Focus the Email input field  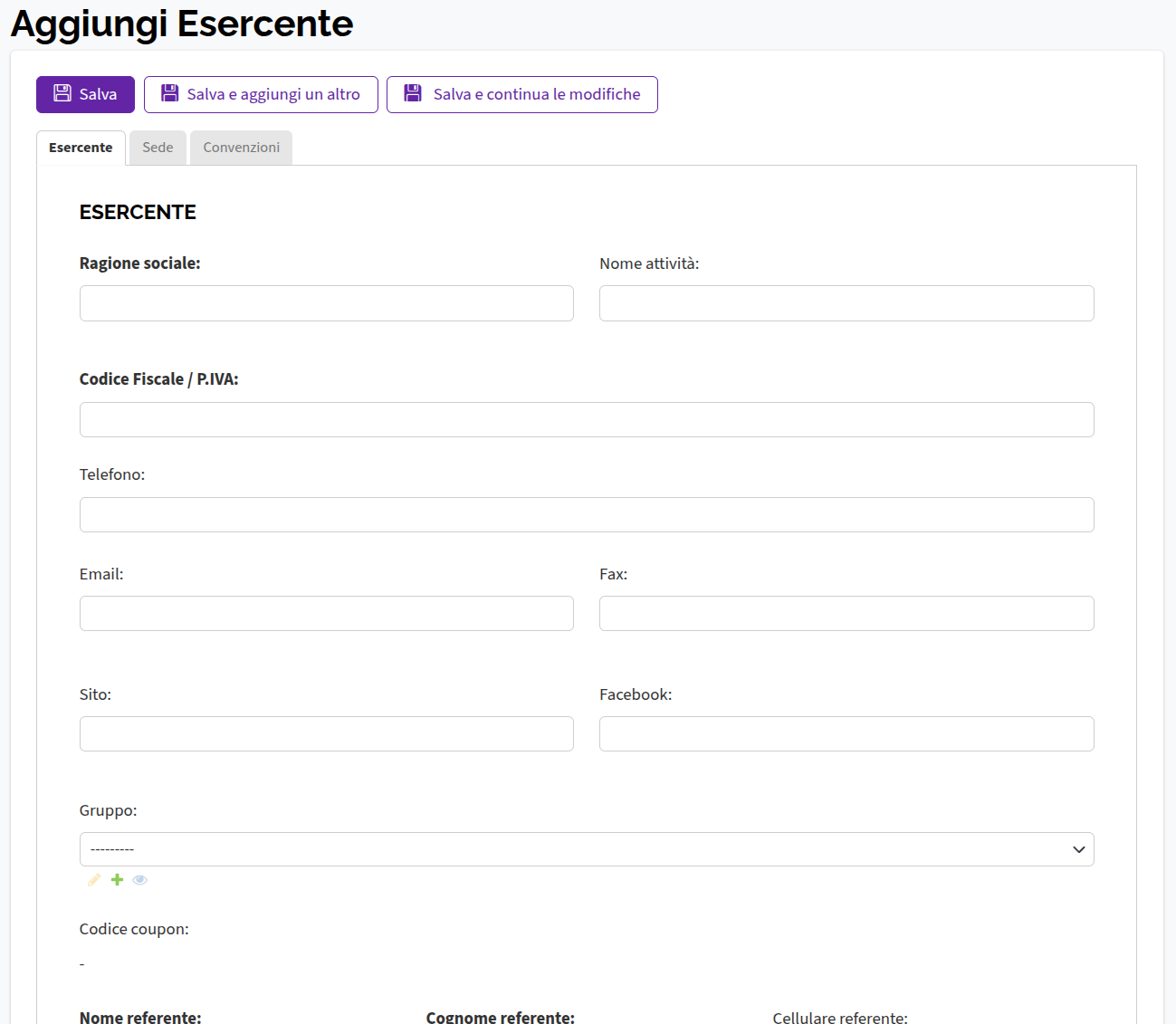point(327,613)
